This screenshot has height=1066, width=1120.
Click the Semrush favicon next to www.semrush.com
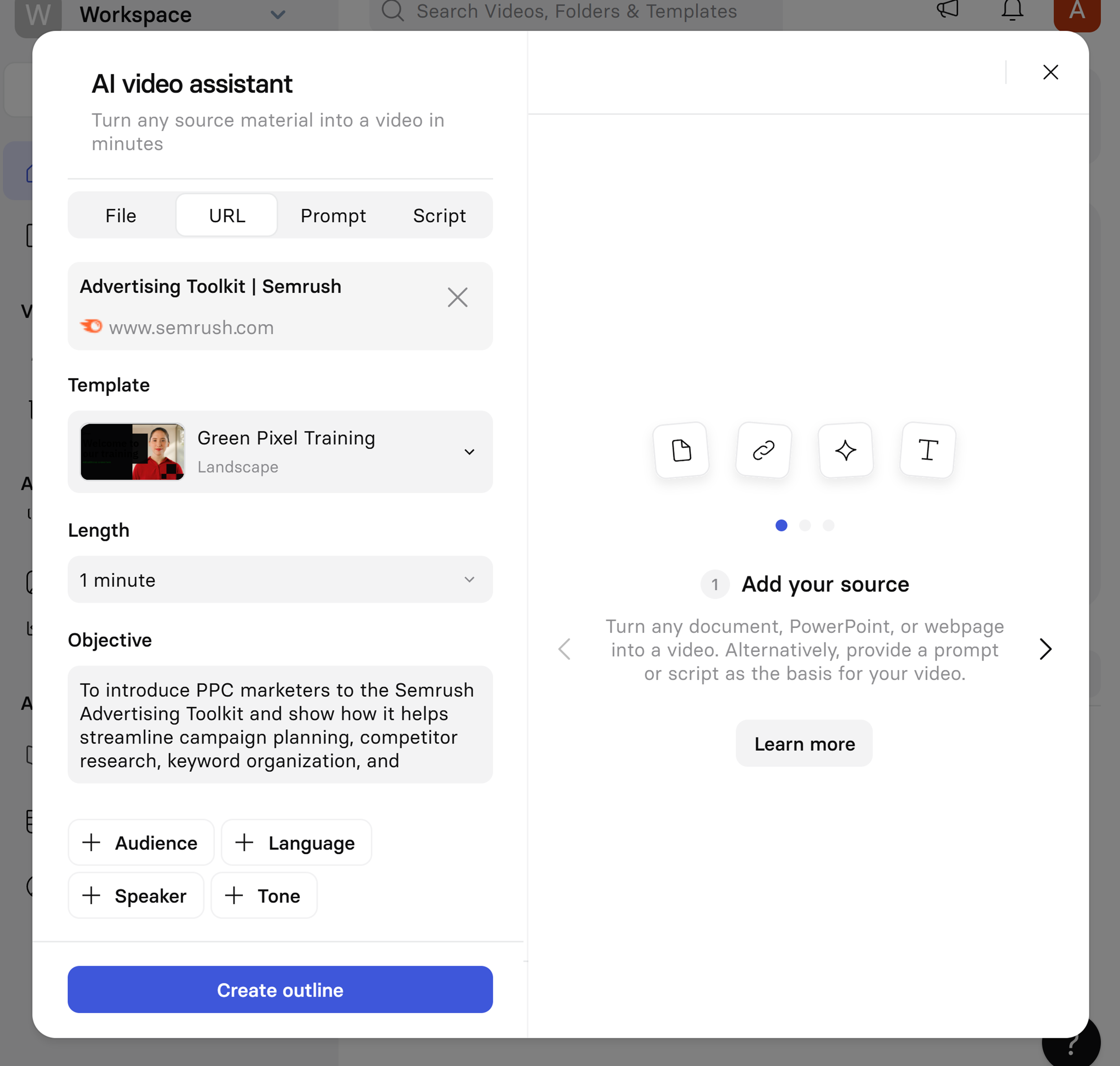[x=91, y=326]
